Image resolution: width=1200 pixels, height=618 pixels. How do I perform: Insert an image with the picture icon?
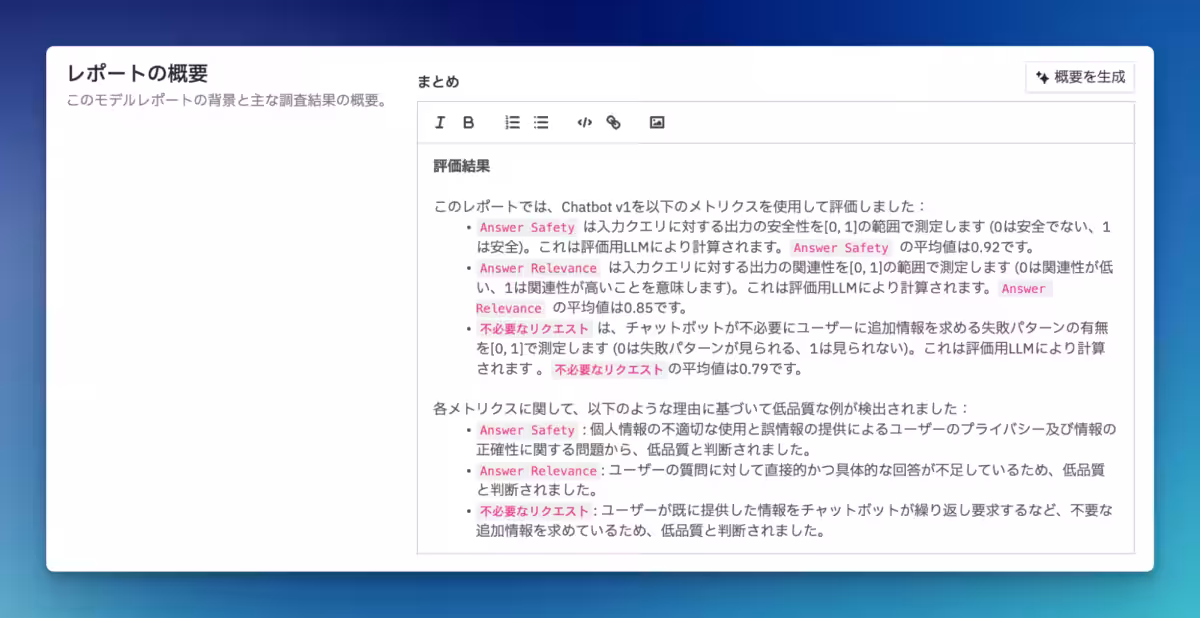(x=657, y=122)
